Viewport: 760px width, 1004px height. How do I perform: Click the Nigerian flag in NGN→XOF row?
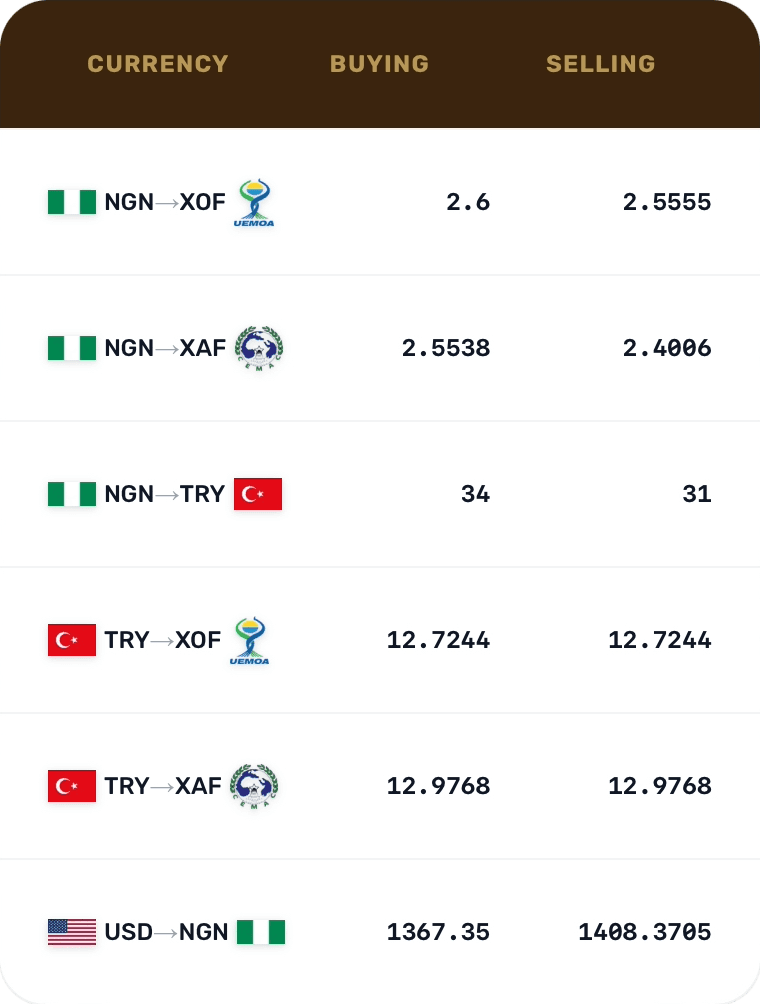[72, 202]
